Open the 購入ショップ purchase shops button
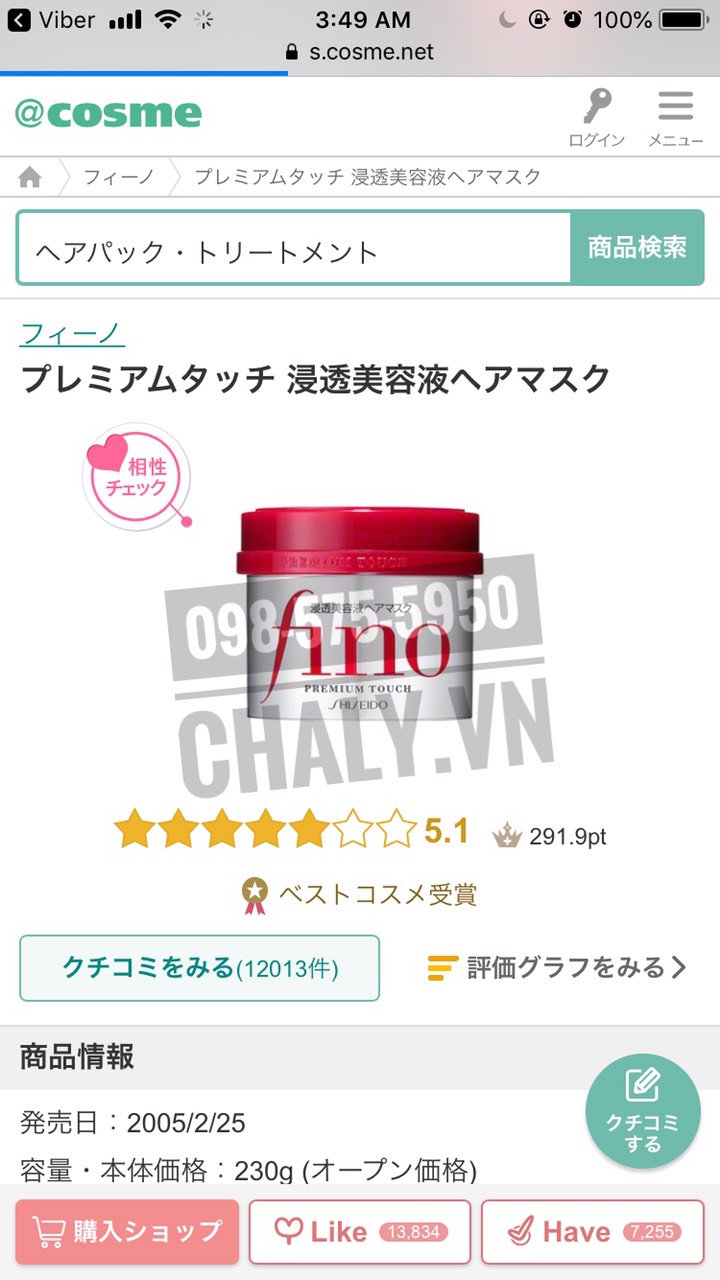Image resolution: width=720 pixels, height=1280 pixels. 127,1232
